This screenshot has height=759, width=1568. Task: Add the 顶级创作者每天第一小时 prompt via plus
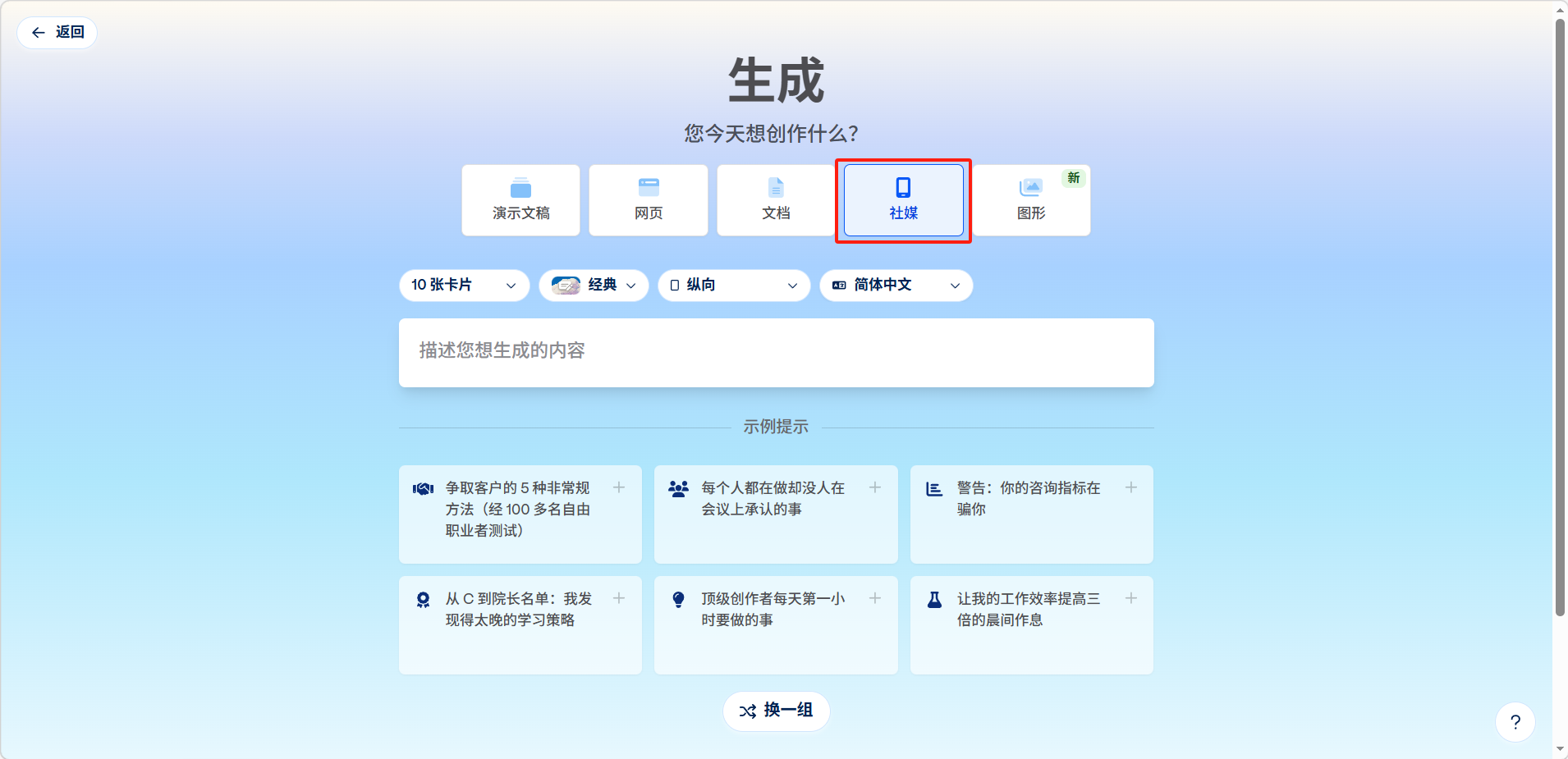tap(875, 598)
